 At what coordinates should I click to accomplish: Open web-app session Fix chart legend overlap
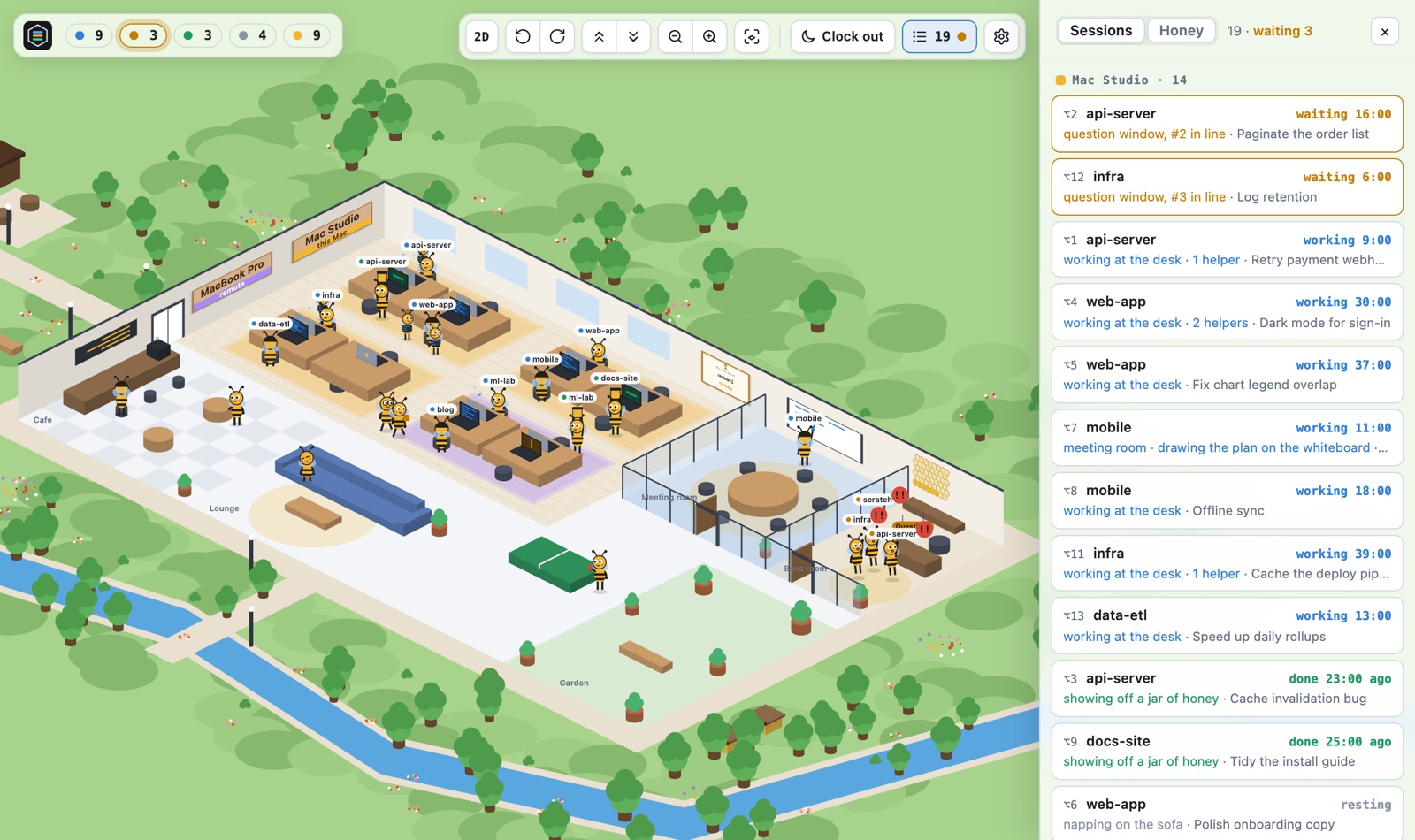click(x=1227, y=374)
